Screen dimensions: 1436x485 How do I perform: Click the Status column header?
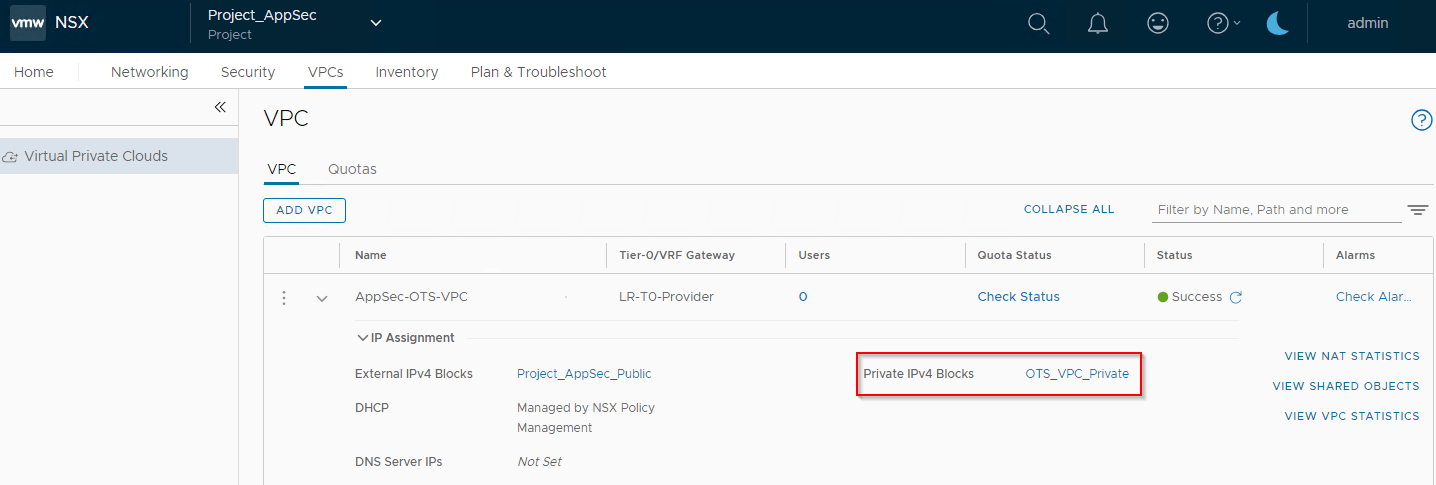click(x=1175, y=255)
